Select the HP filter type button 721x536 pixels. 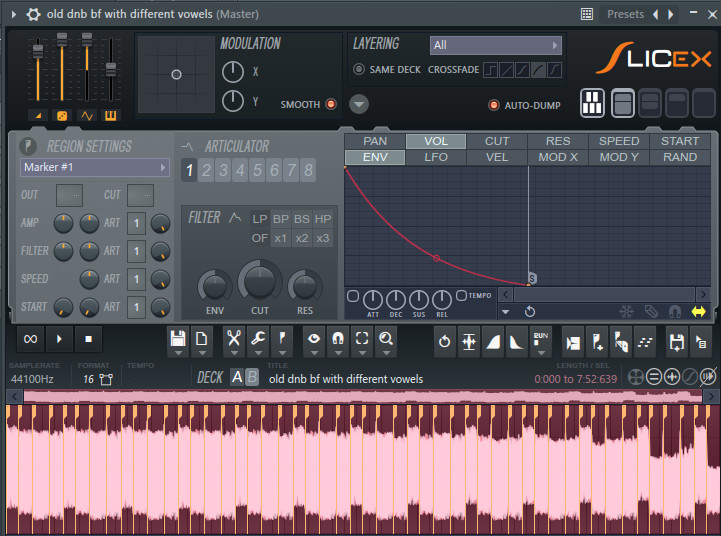tap(323, 219)
